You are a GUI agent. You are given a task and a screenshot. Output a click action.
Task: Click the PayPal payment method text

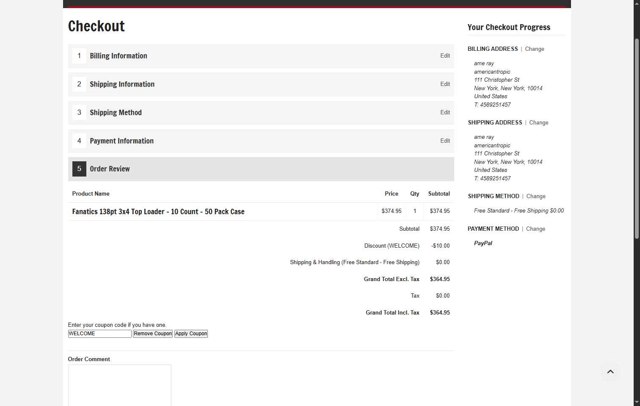click(x=483, y=243)
